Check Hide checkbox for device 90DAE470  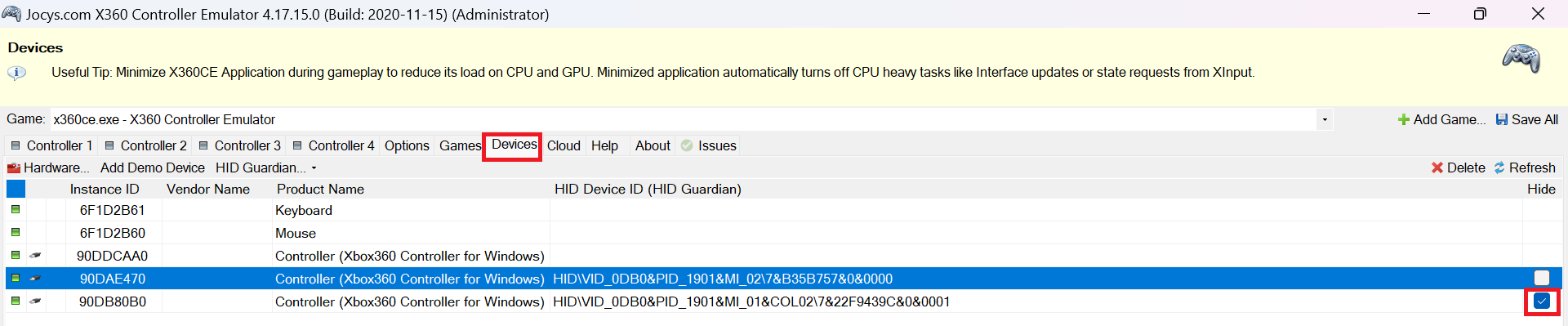[x=1541, y=278]
